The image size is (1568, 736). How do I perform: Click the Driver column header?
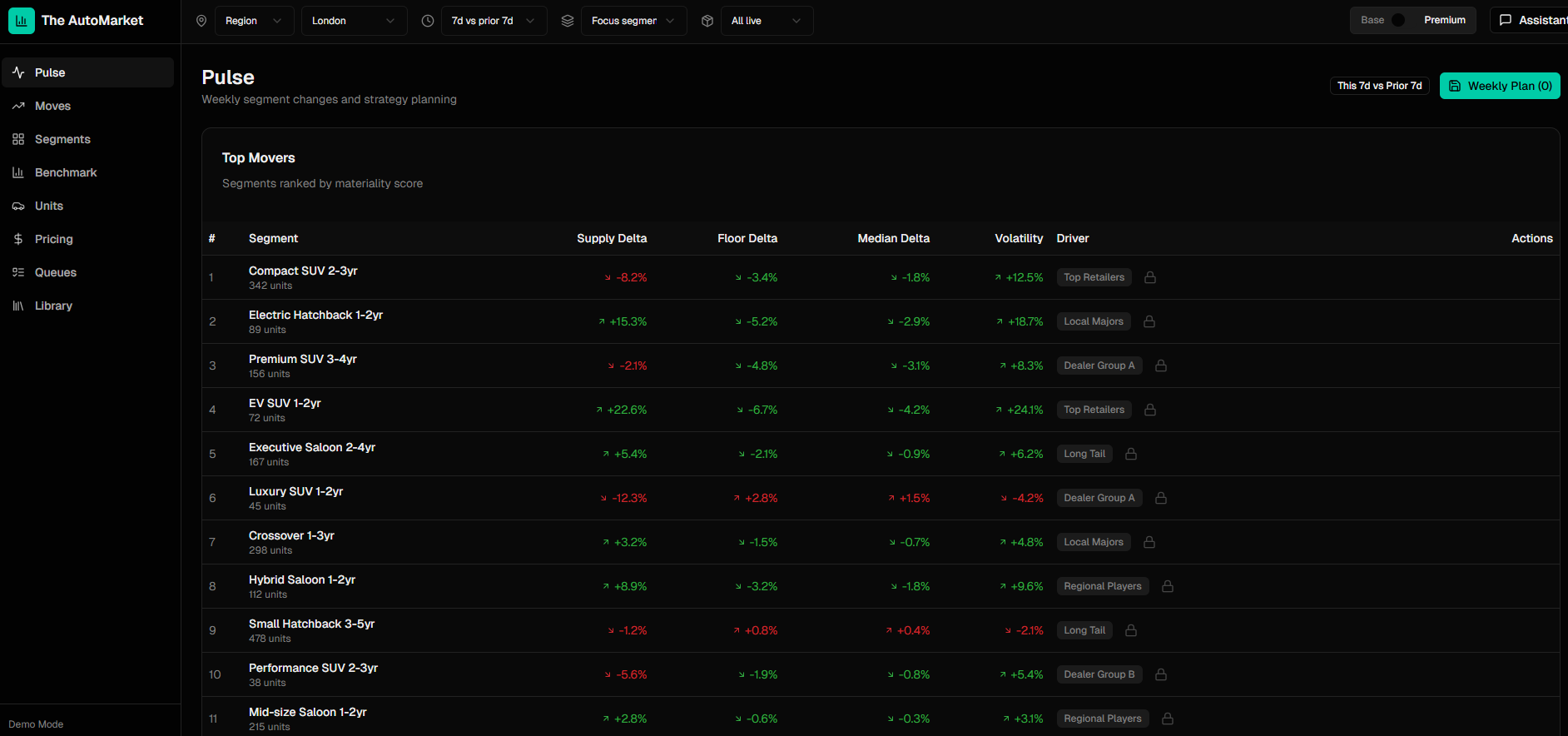click(1073, 238)
